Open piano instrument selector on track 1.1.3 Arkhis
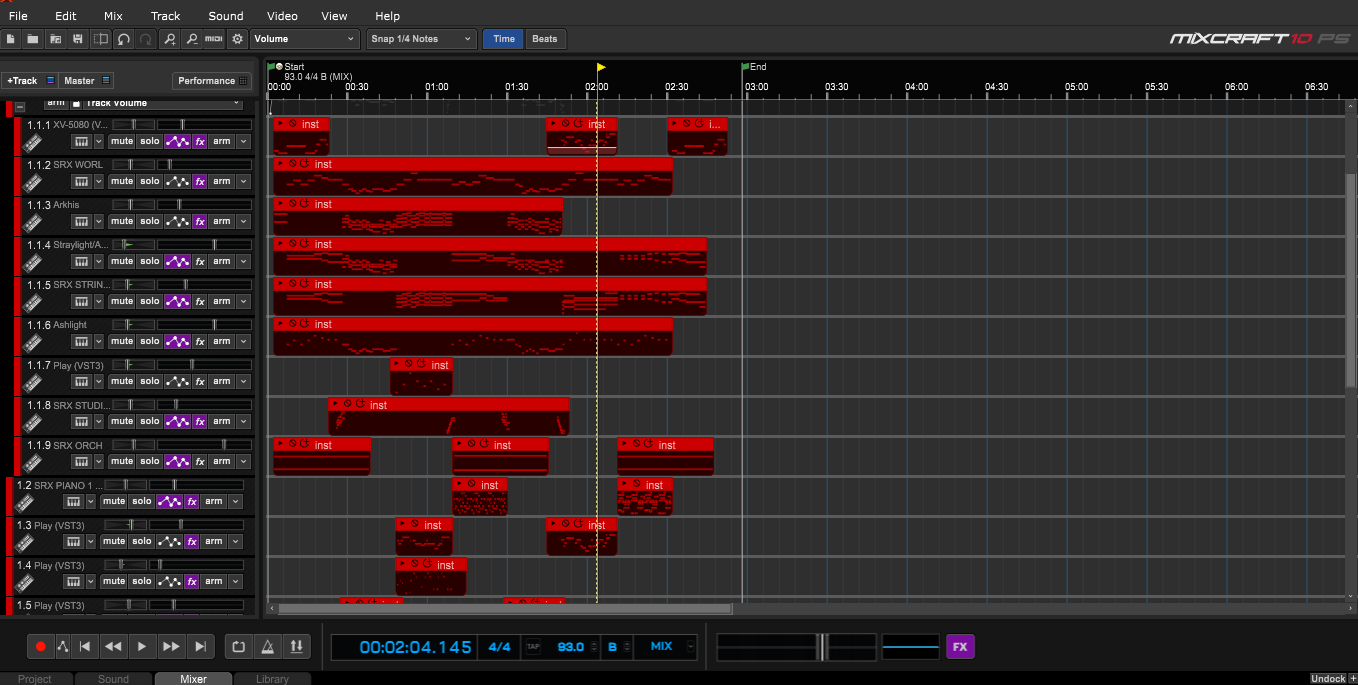The width and height of the screenshot is (1358, 685). pyautogui.click(x=81, y=221)
